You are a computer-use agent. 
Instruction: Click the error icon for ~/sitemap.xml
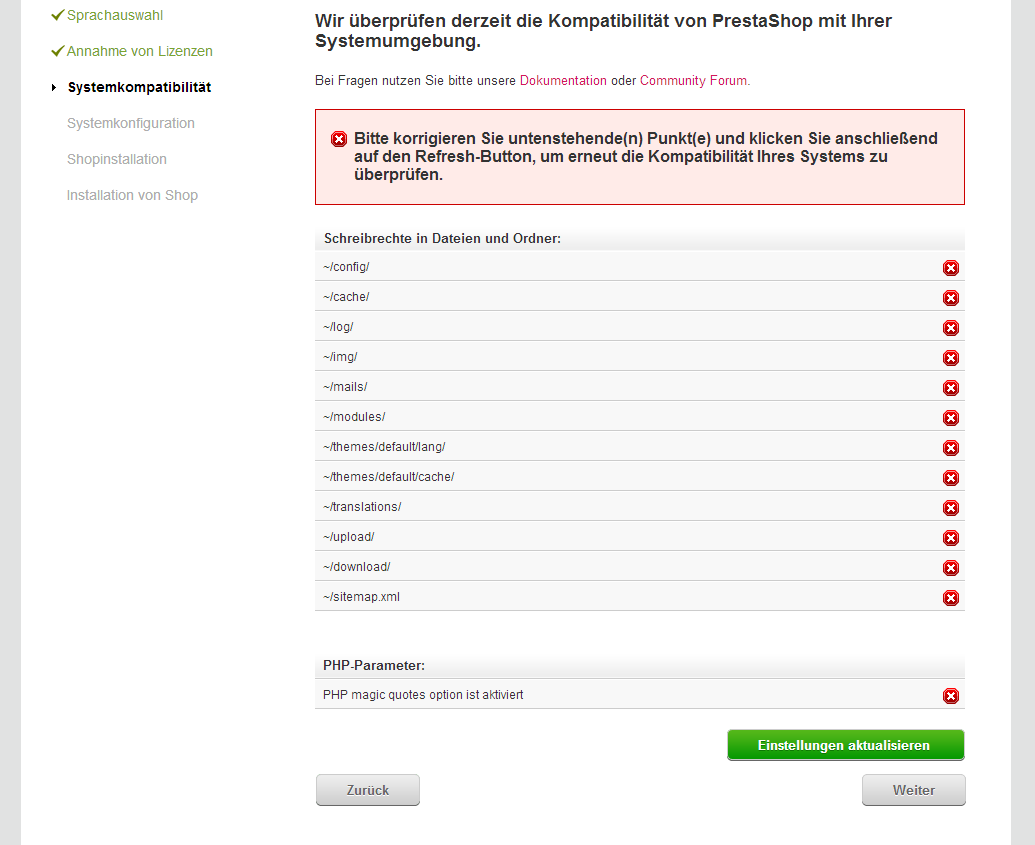tap(951, 598)
